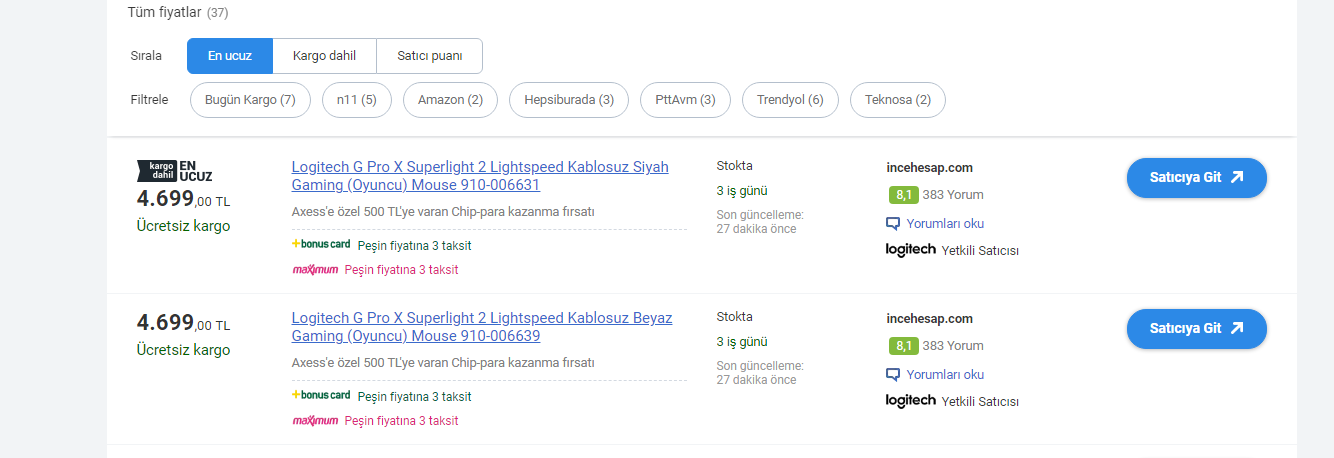
Task: Sort offers by En ucuz
Action: [x=230, y=56]
